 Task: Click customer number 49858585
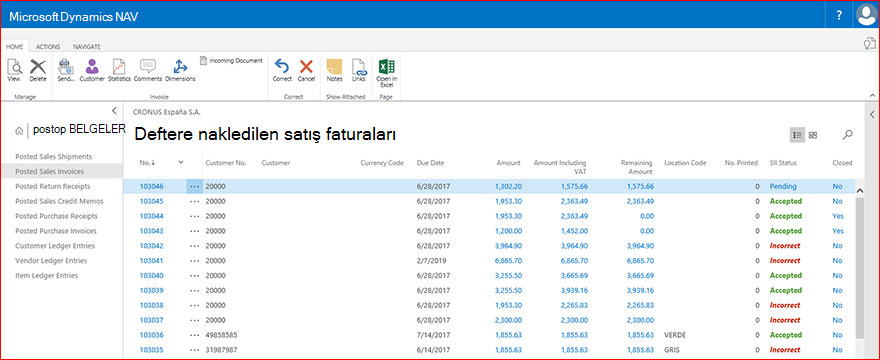221,335
